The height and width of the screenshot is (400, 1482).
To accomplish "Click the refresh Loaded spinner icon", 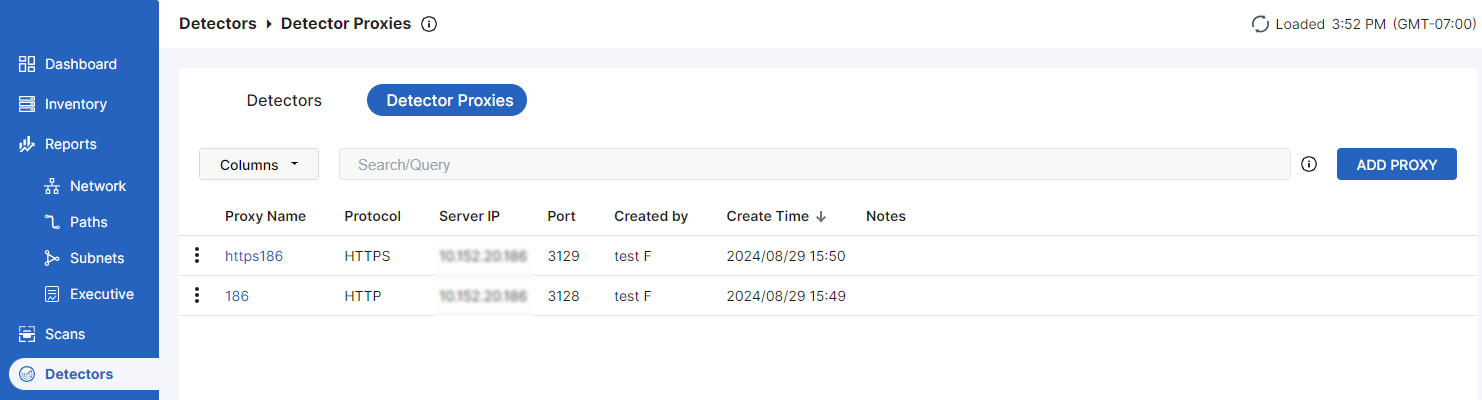I will click(x=1260, y=24).
